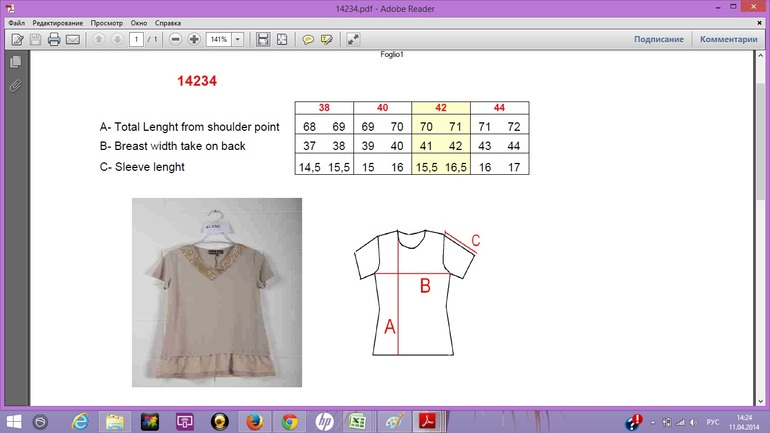Click the red 14234 heading
The width and height of the screenshot is (770, 433).
[x=197, y=81]
